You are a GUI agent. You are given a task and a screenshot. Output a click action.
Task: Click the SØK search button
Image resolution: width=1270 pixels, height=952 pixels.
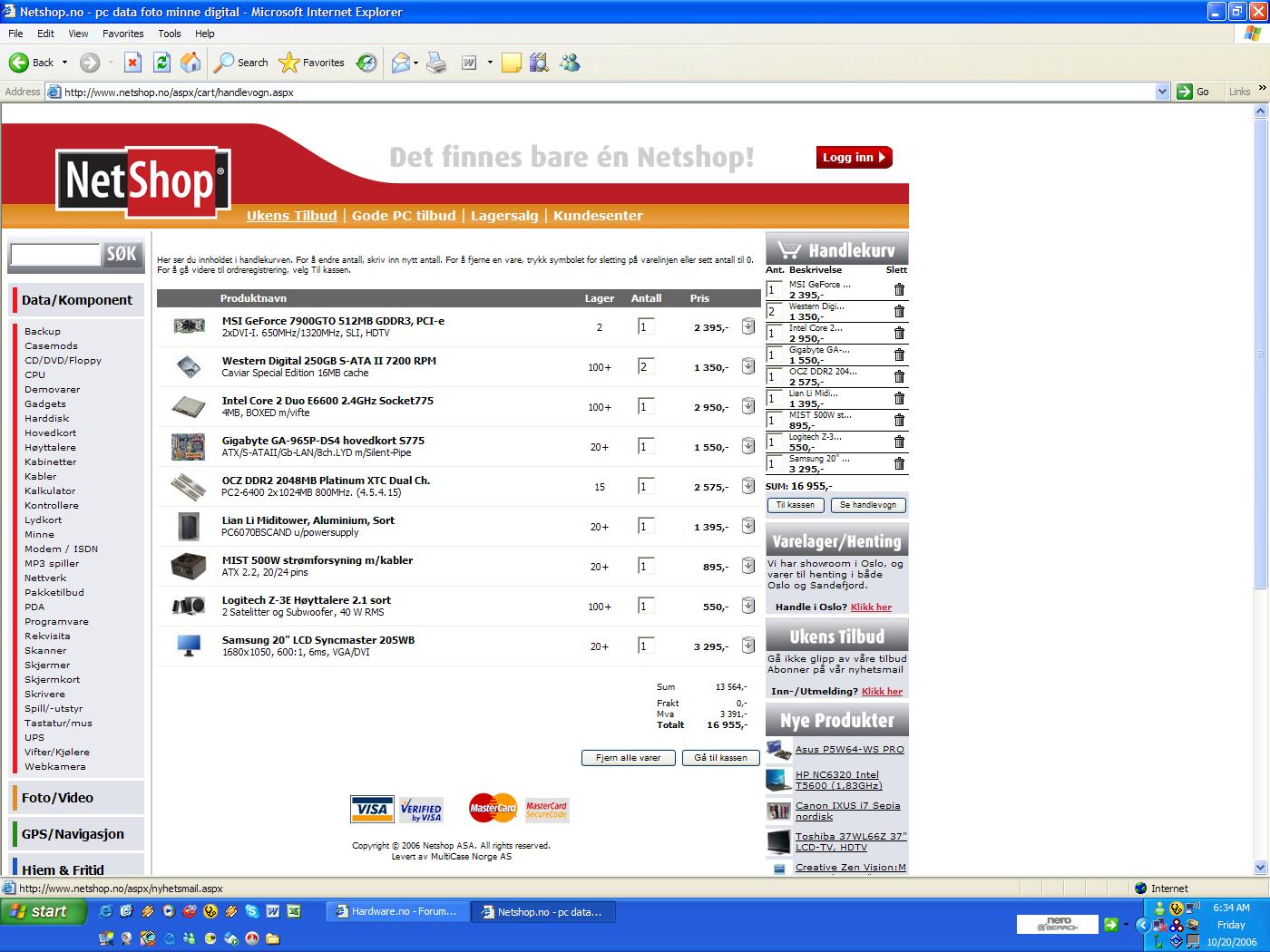pyautogui.click(x=122, y=255)
